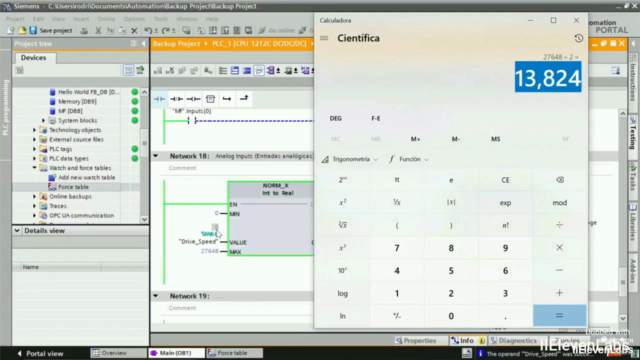Open the Properties inspector tab
The image size is (640, 360).
click(416, 340)
